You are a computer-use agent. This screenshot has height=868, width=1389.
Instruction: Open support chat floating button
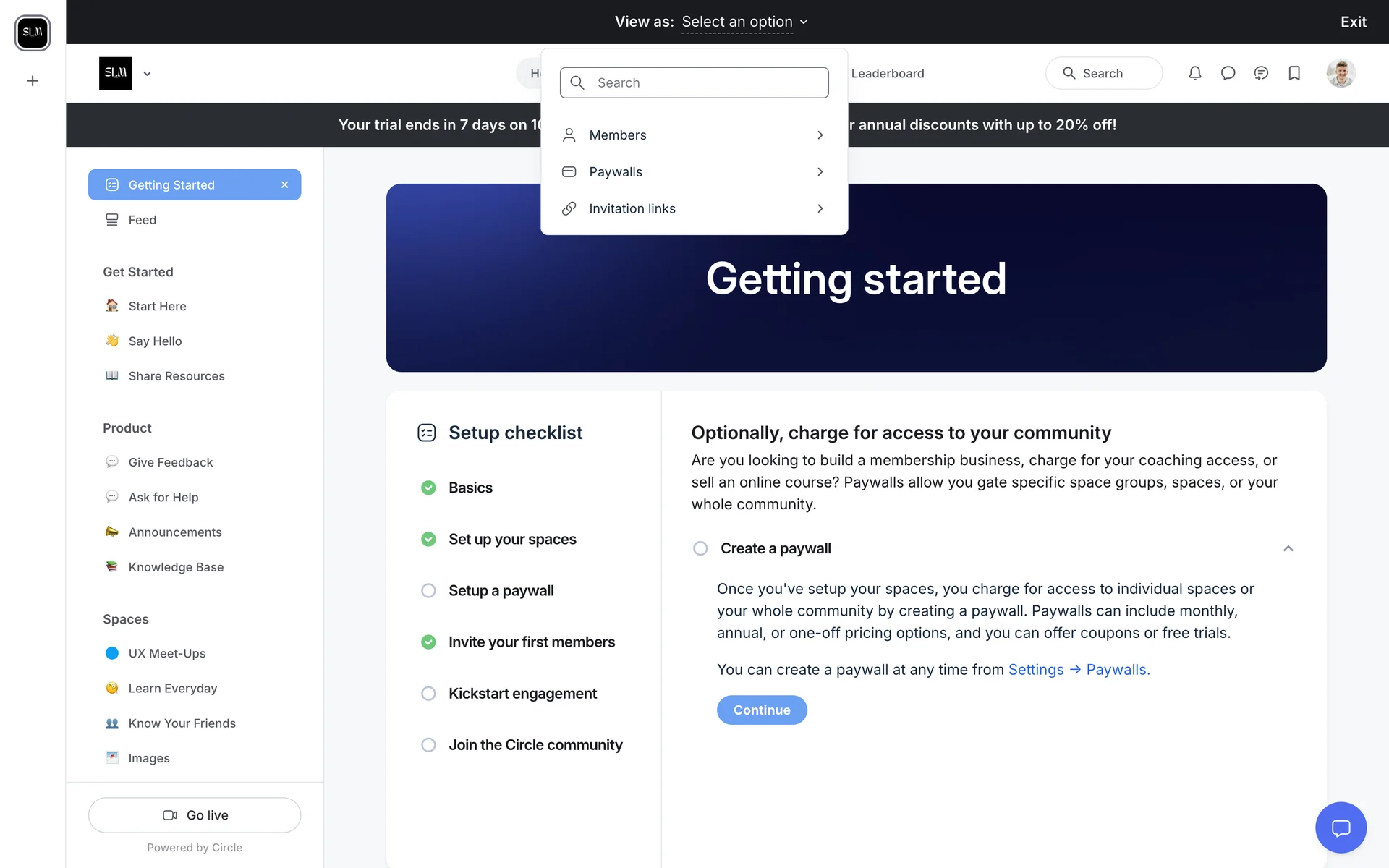click(1341, 827)
